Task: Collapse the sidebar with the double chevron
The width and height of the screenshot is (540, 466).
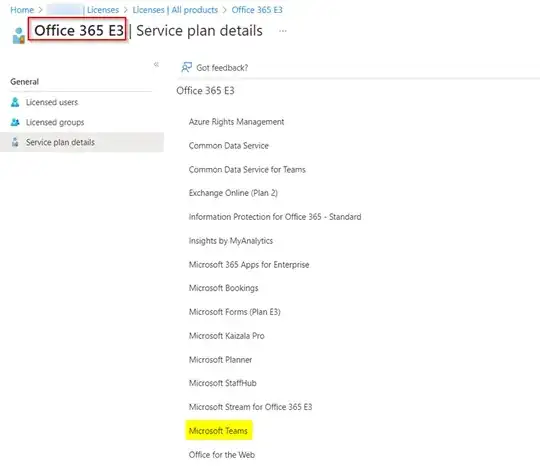Action: [156, 64]
